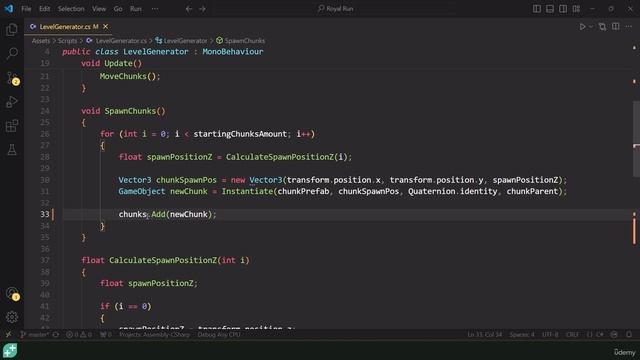Open errors and warnings count in status bar
Screen dimensions: 640x360
click(x=79, y=335)
